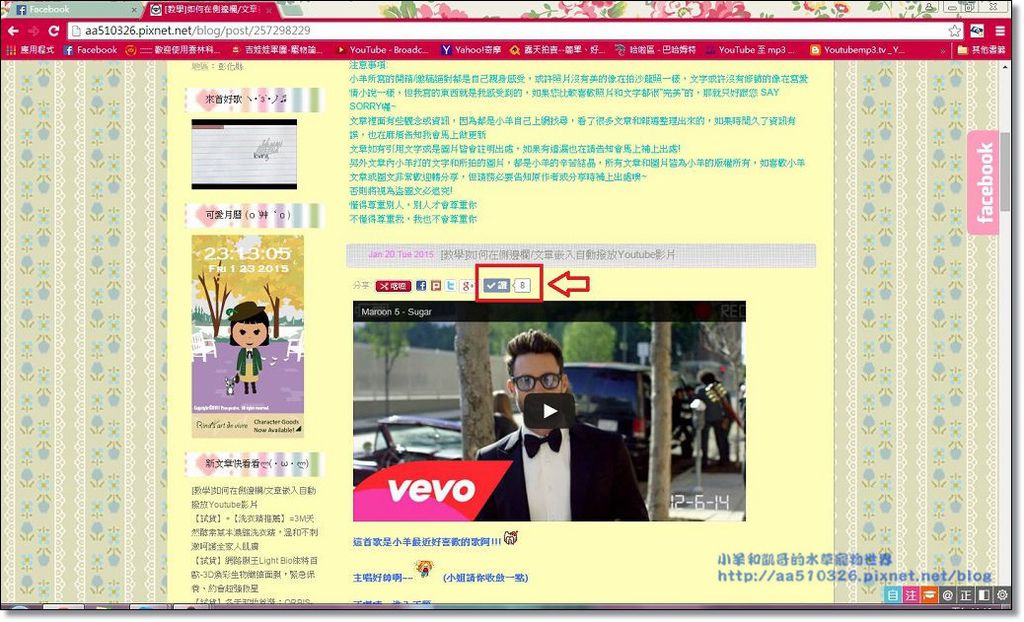The height and width of the screenshot is (622, 1024).
Task: Bookmark page with star icon
Action: [955, 31]
